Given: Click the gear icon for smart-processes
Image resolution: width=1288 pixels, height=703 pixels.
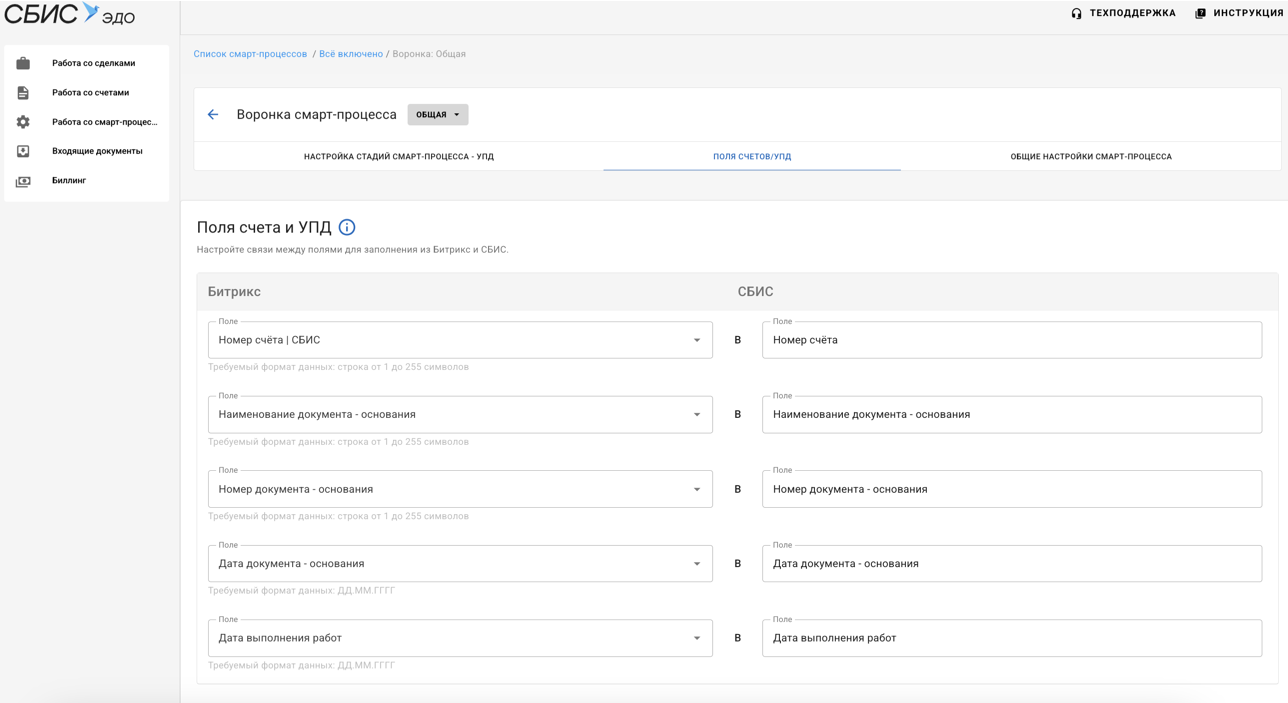Looking at the screenshot, I should (23, 122).
